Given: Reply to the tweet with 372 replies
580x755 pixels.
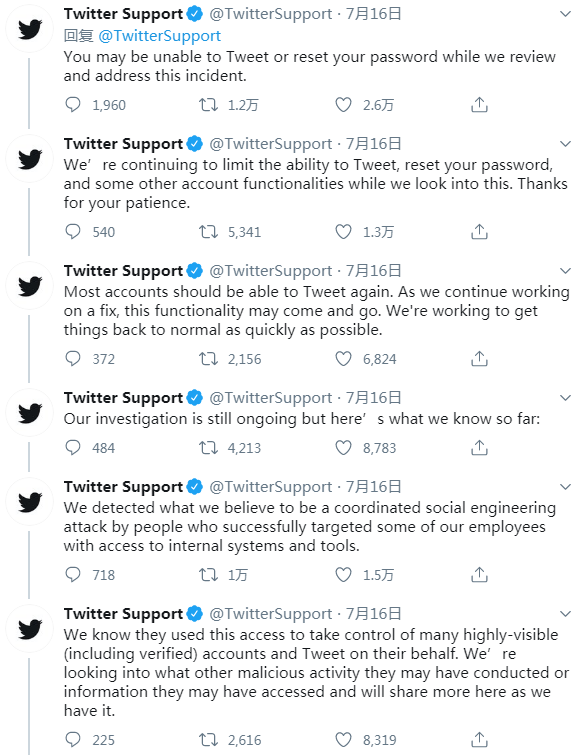Looking at the screenshot, I should [x=73, y=359].
